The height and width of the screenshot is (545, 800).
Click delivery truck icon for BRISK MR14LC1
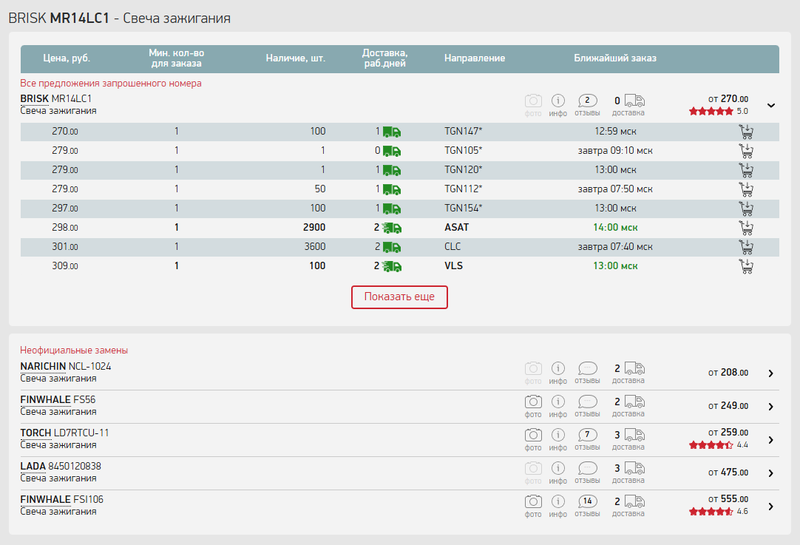coord(635,101)
